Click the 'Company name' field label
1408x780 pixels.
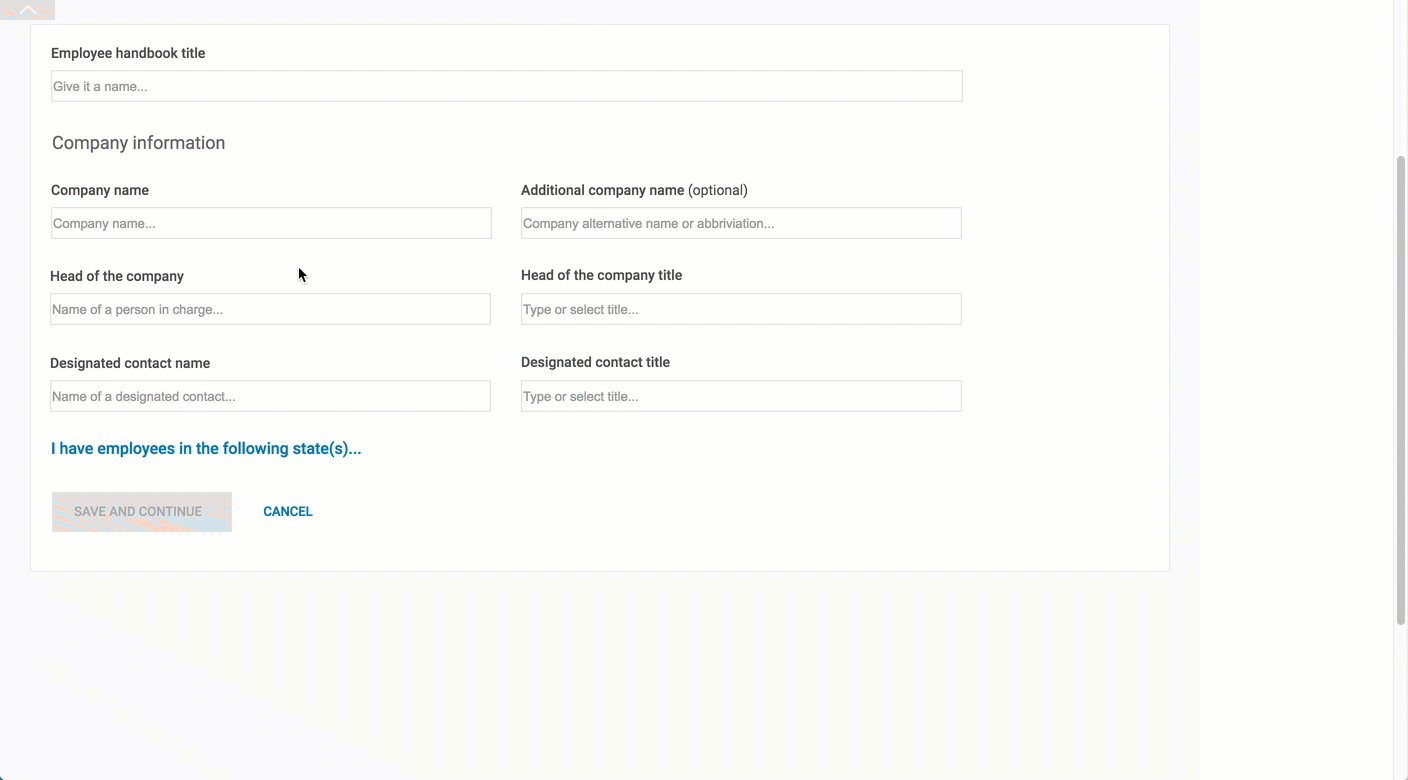[x=100, y=190]
